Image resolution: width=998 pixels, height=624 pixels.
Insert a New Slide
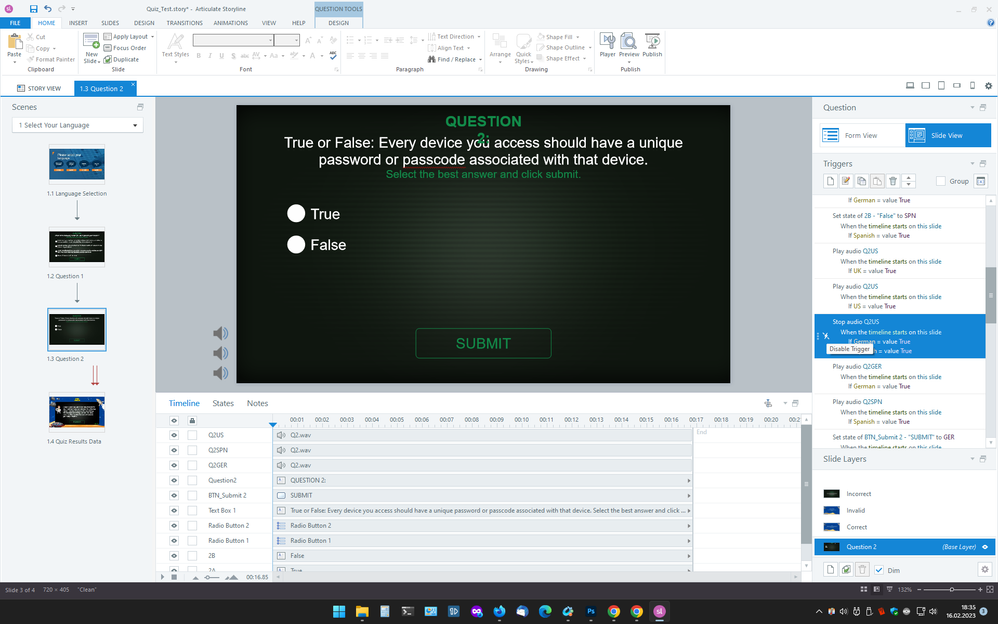pyautogui.click(x=91, y=48)
